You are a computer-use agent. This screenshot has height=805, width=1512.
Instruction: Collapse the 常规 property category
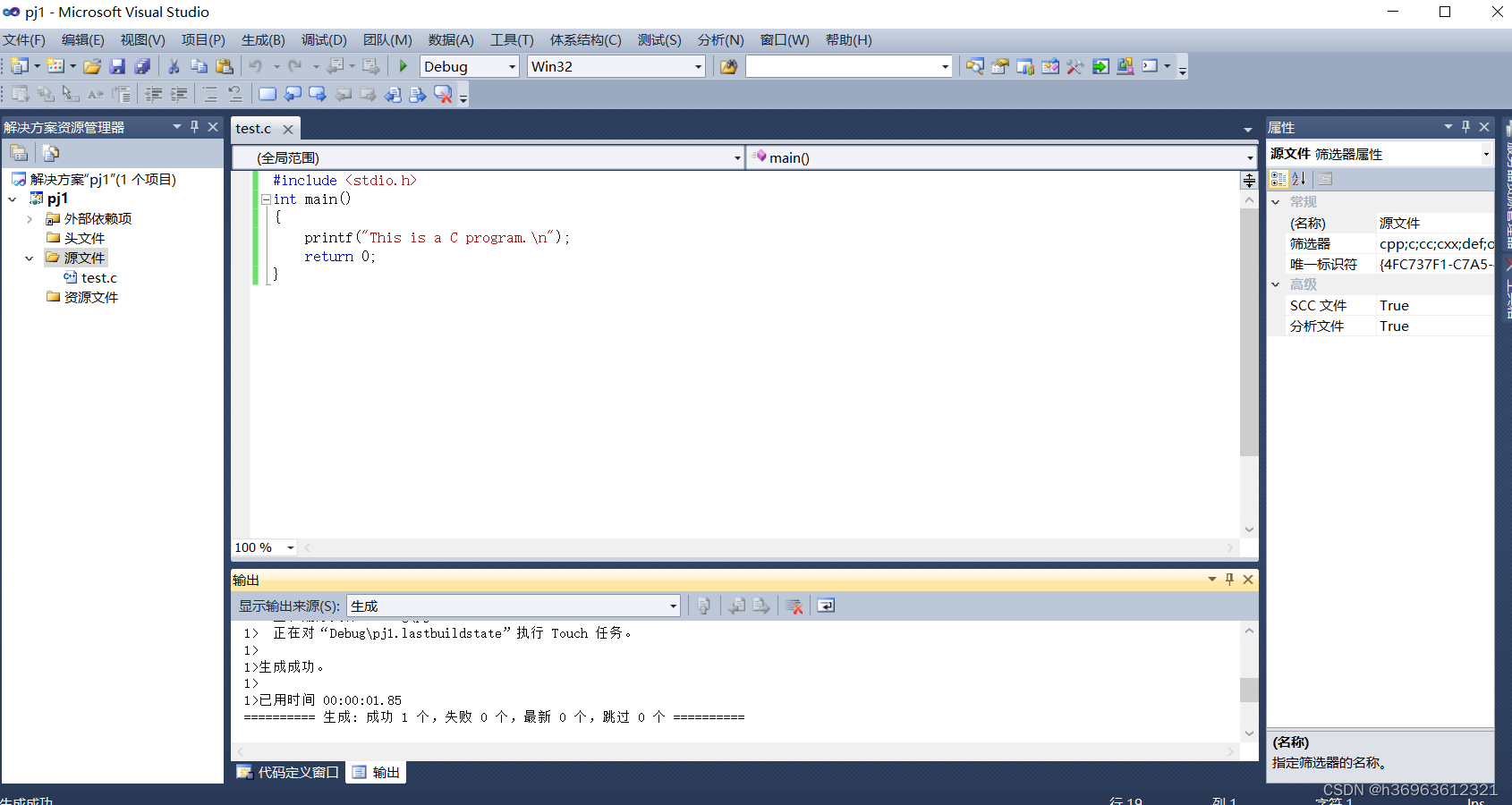point(1276,202)
